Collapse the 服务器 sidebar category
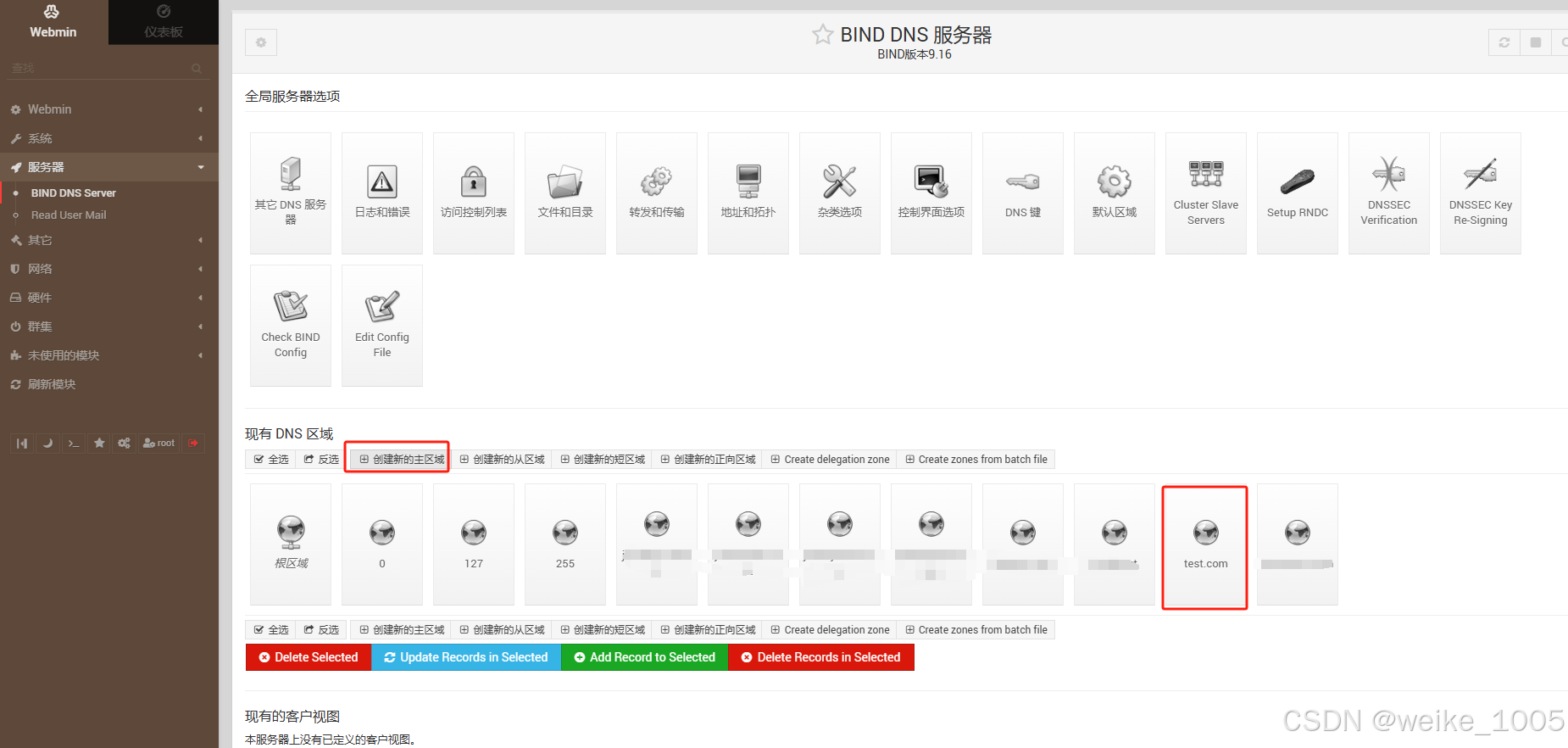Screen dimensions: 1568x748 (109, 167)
